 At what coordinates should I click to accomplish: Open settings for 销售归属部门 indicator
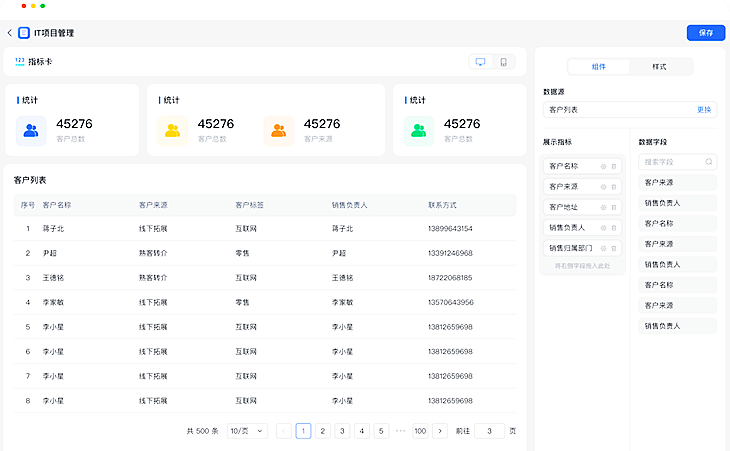[x=603, y=248]
